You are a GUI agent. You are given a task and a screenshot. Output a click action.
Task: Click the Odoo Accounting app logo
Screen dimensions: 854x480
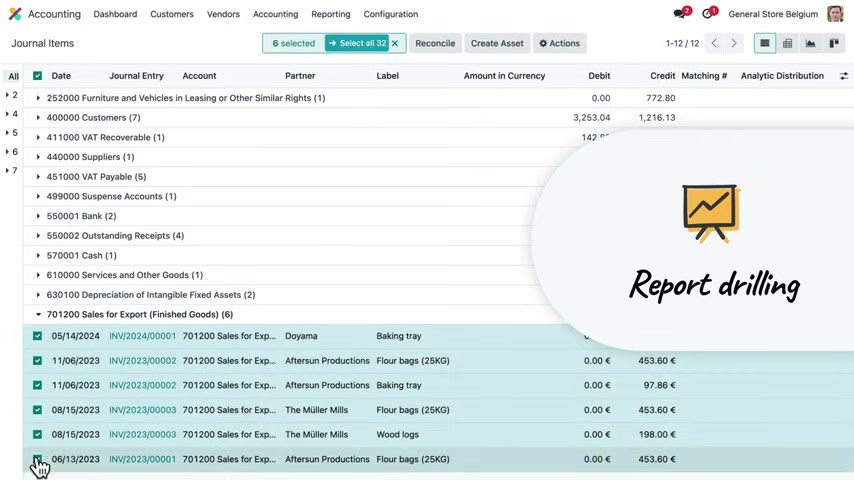tap(15, 14)
